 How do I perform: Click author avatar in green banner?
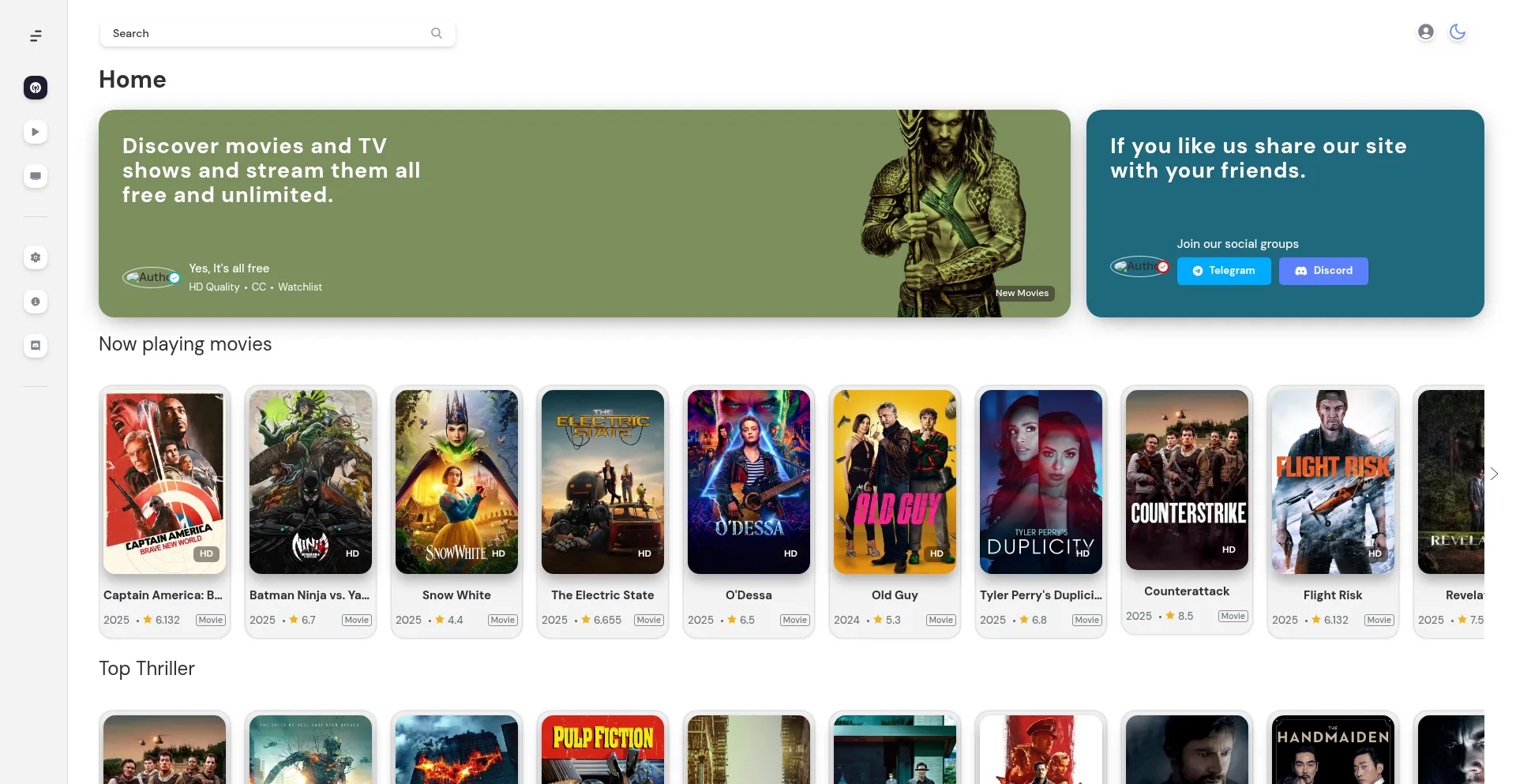152,277
